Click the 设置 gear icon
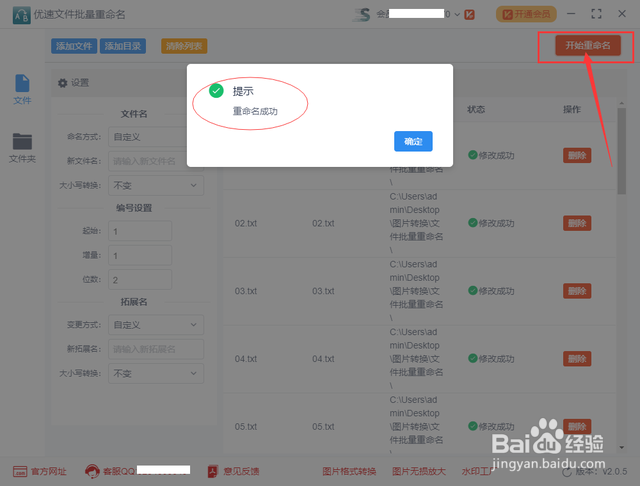Viewport: 640px width, 486px height. pyautogui.click(x=62, y=83)
